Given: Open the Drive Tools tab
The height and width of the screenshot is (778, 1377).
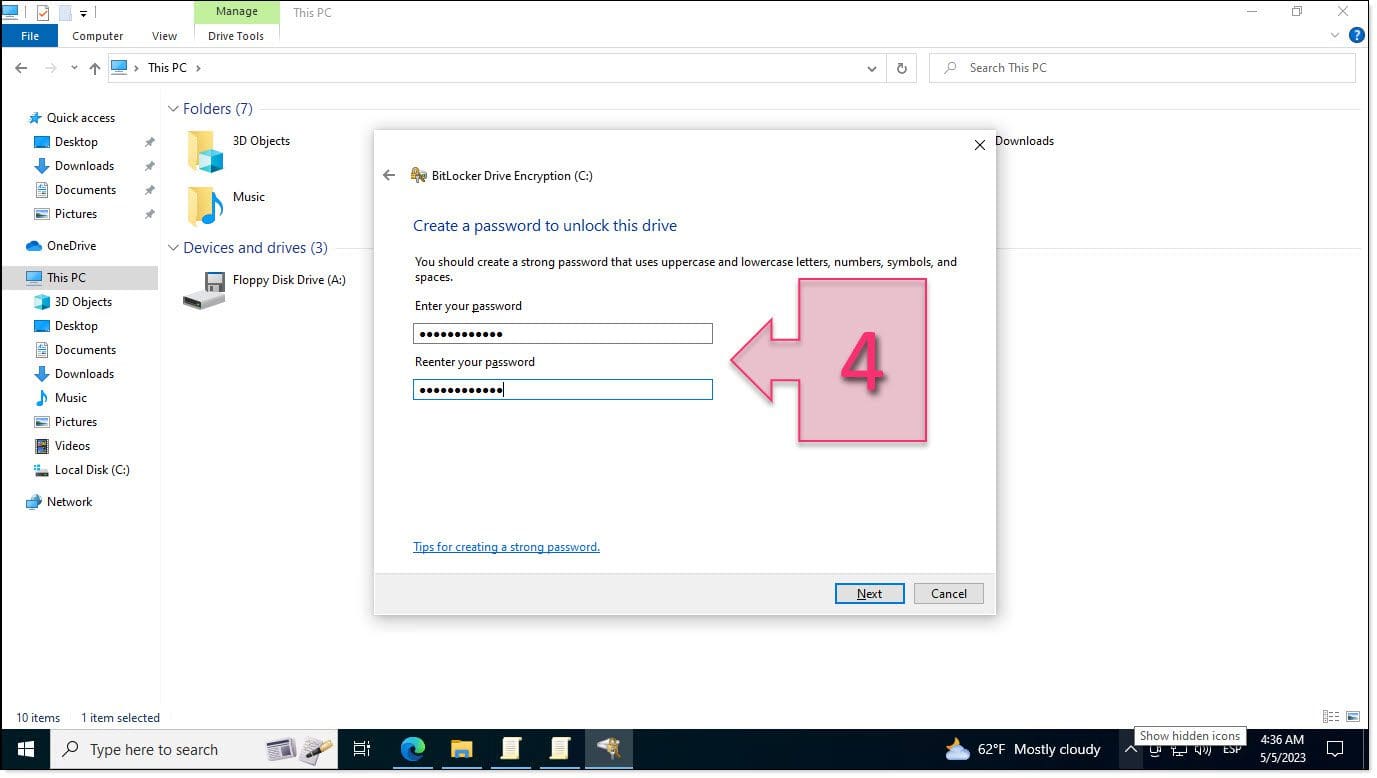Looking at the screenshot, I should (x=236, y=36).
